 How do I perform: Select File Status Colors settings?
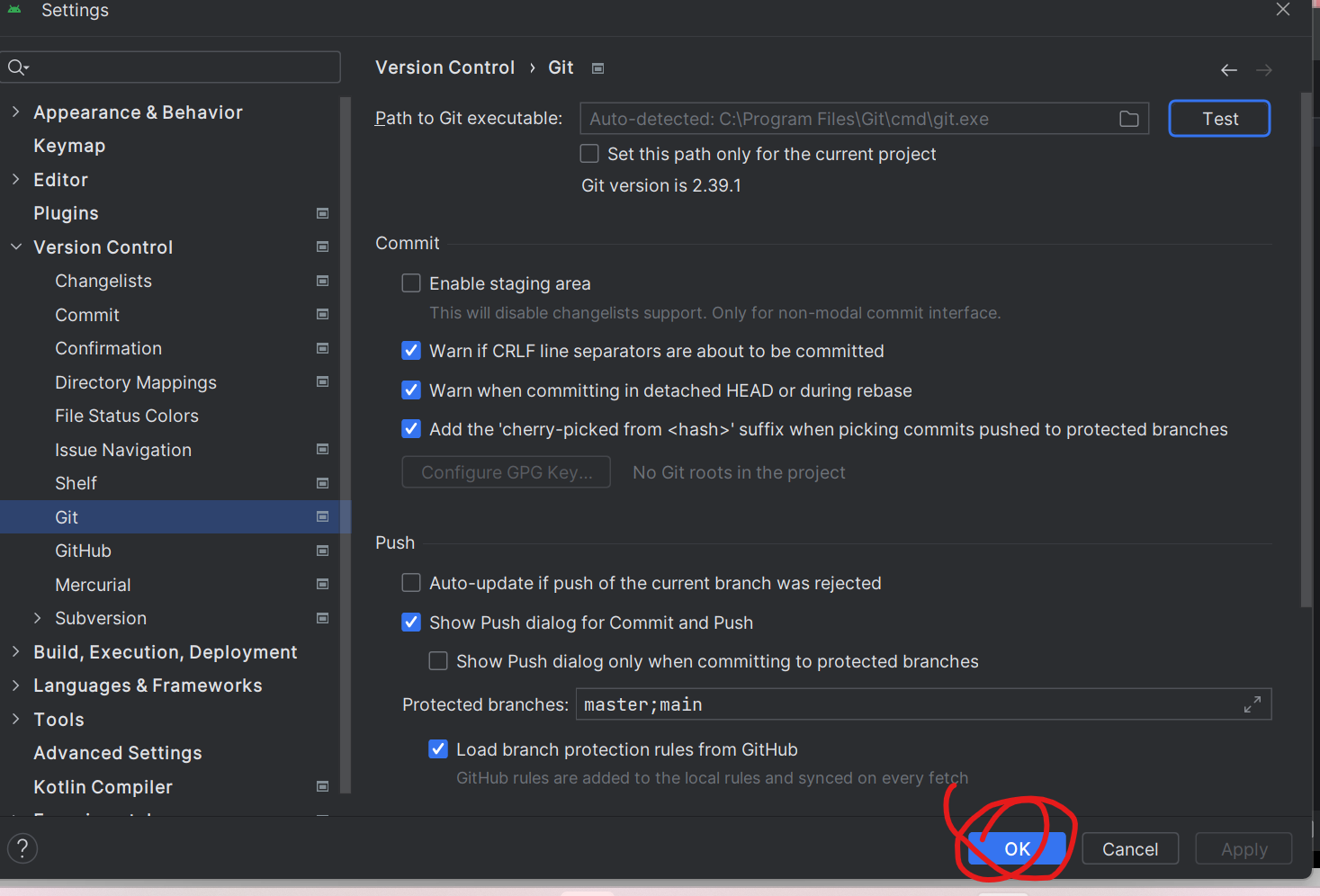click(x=127, y=416)
